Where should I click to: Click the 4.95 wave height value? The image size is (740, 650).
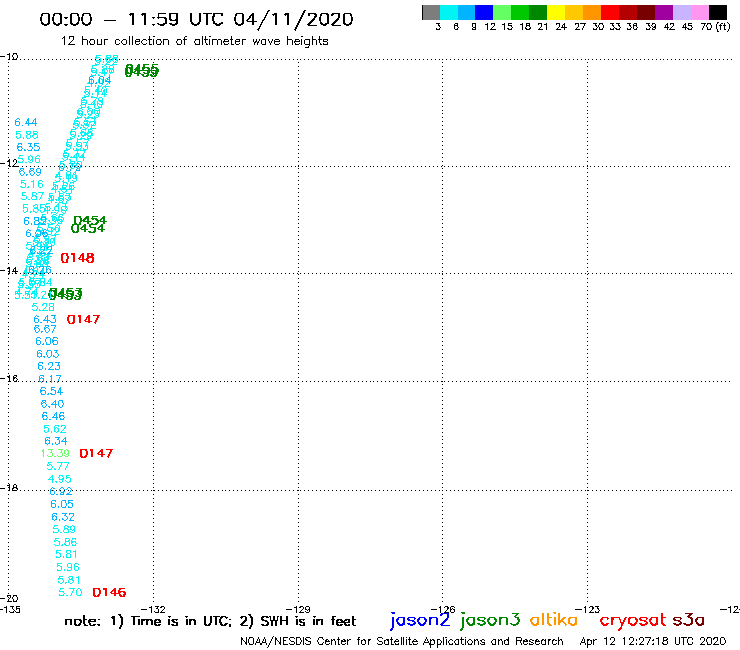pyautogui.click(x=59, y=479)
